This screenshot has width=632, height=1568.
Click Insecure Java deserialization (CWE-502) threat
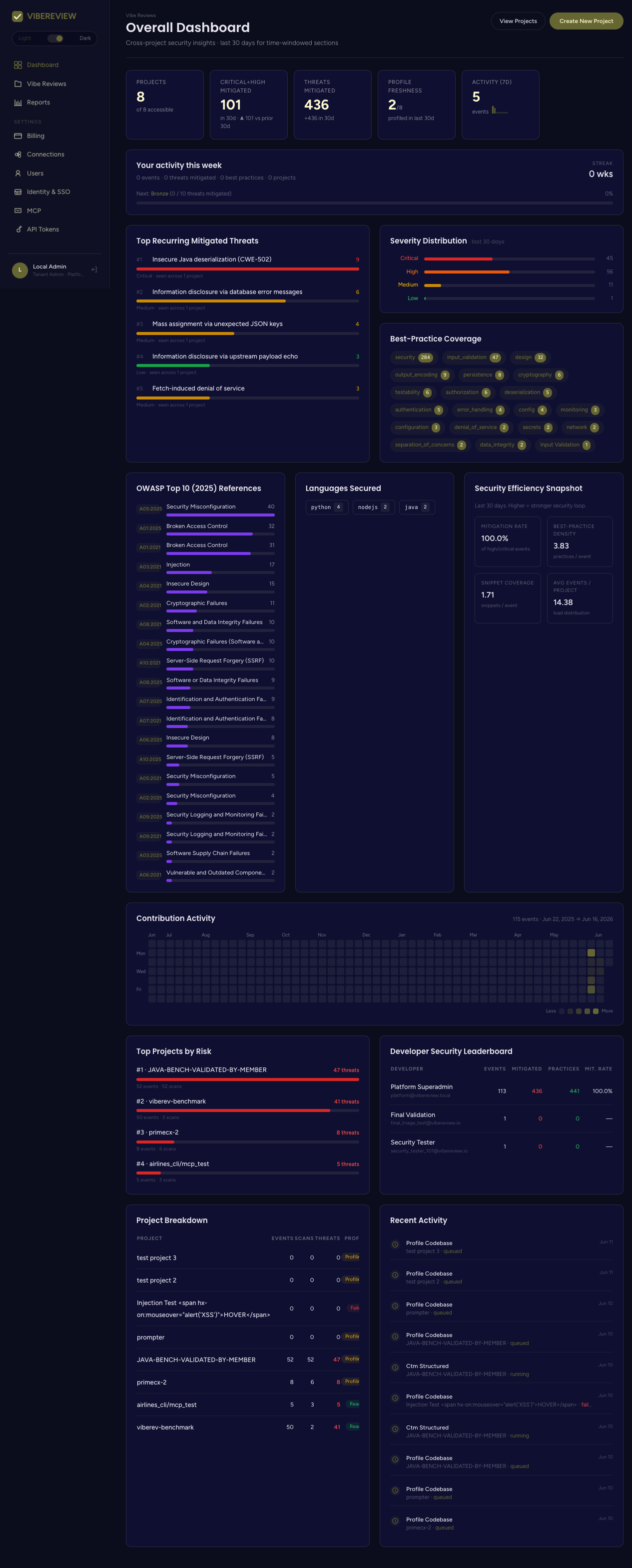[212, 259]
